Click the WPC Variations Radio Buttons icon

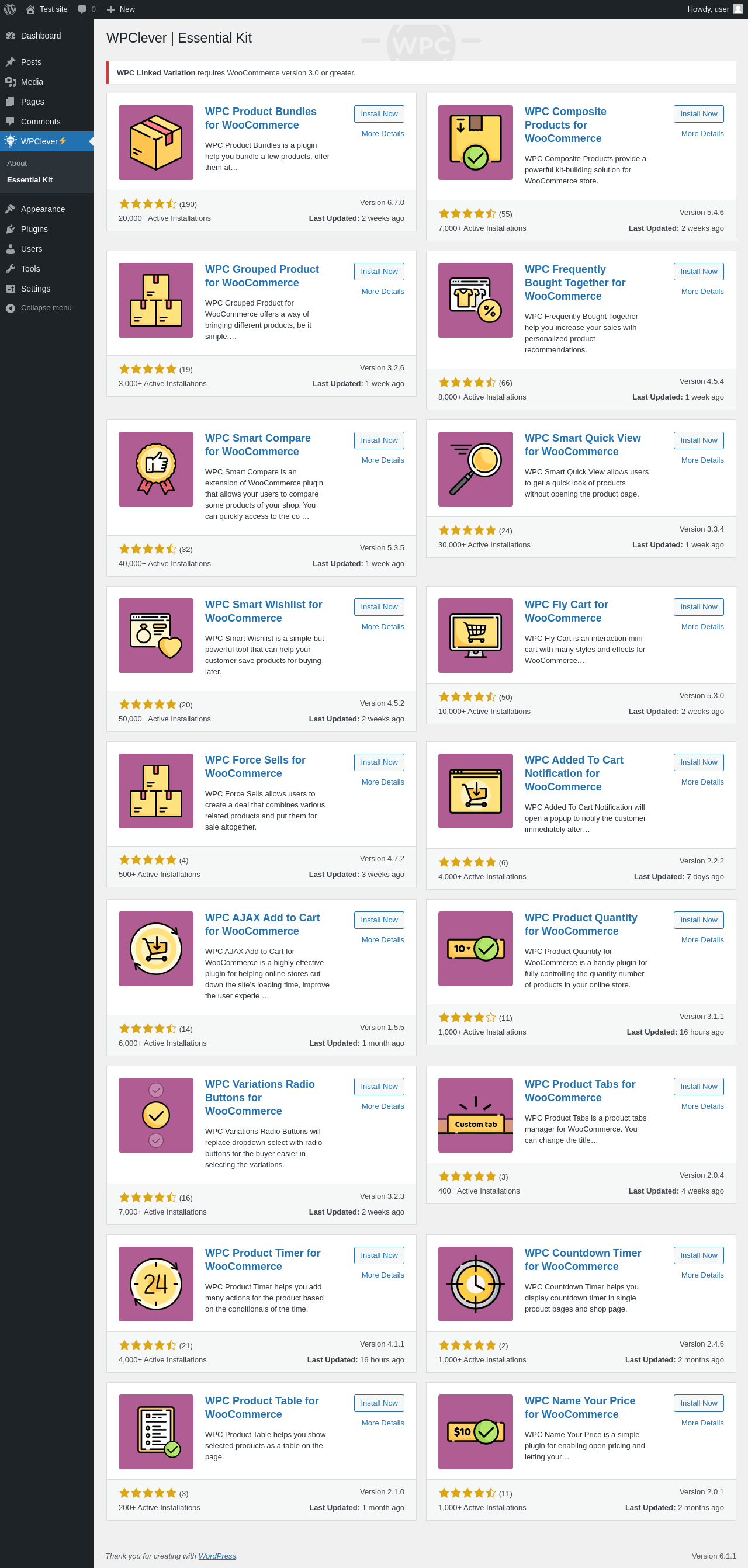[155, 1115]
